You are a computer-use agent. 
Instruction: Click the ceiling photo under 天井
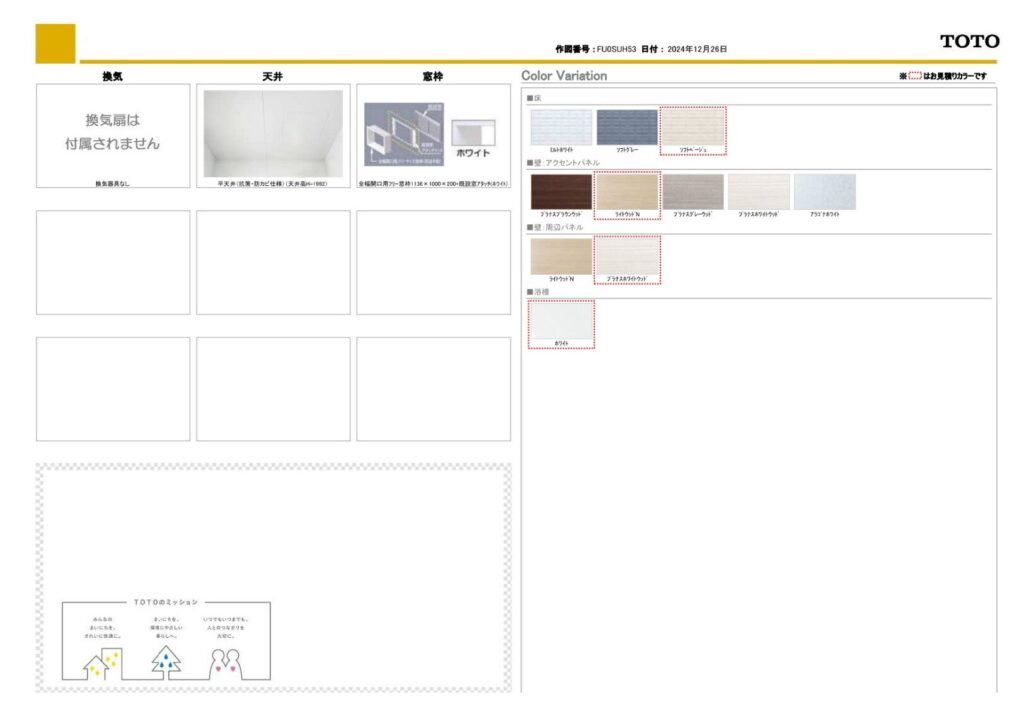[272, 133]
